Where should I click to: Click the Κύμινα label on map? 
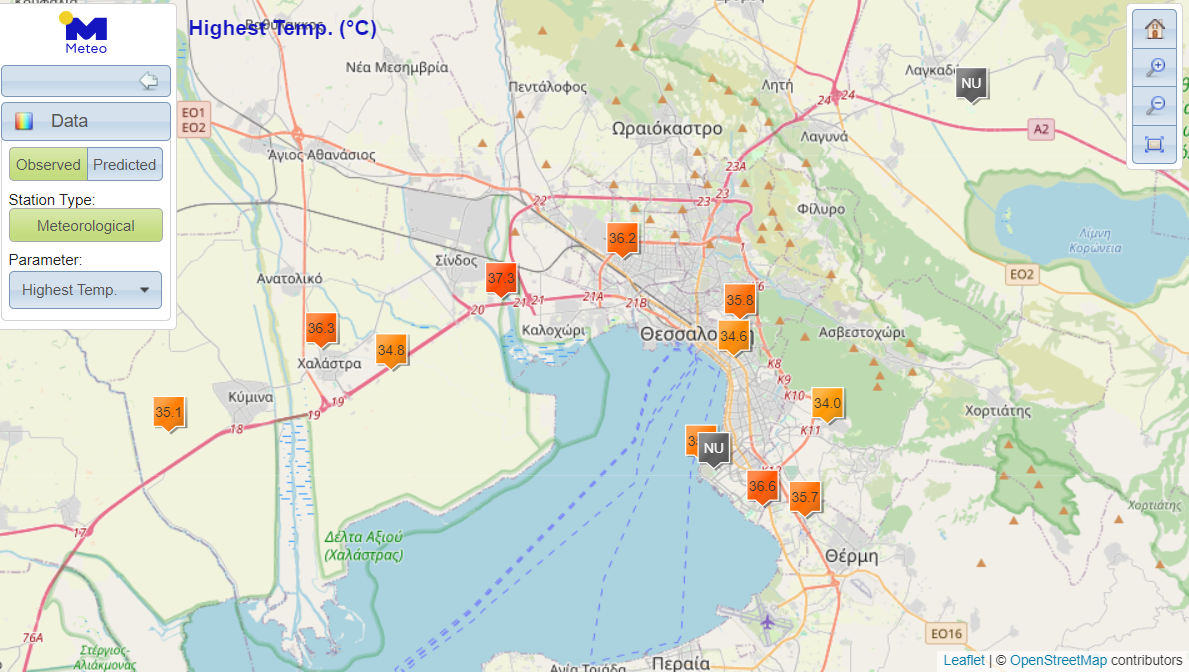pyautogui.click(x=251, y=397)
